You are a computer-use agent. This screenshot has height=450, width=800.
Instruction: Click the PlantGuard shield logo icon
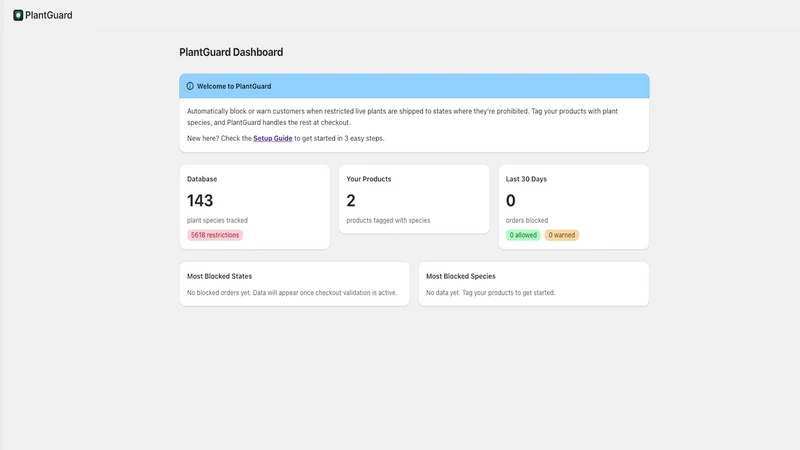point(18,15)
